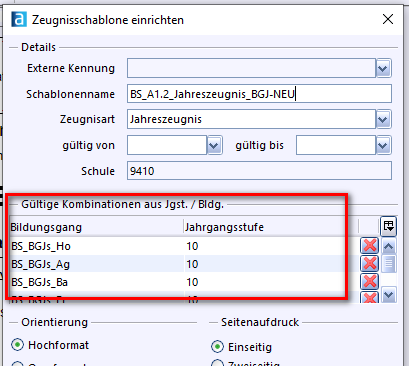409x366 pixels.
Task: Open the Externe Kennung dropdown
Action: pyautogui.click(x=383, y=69)
